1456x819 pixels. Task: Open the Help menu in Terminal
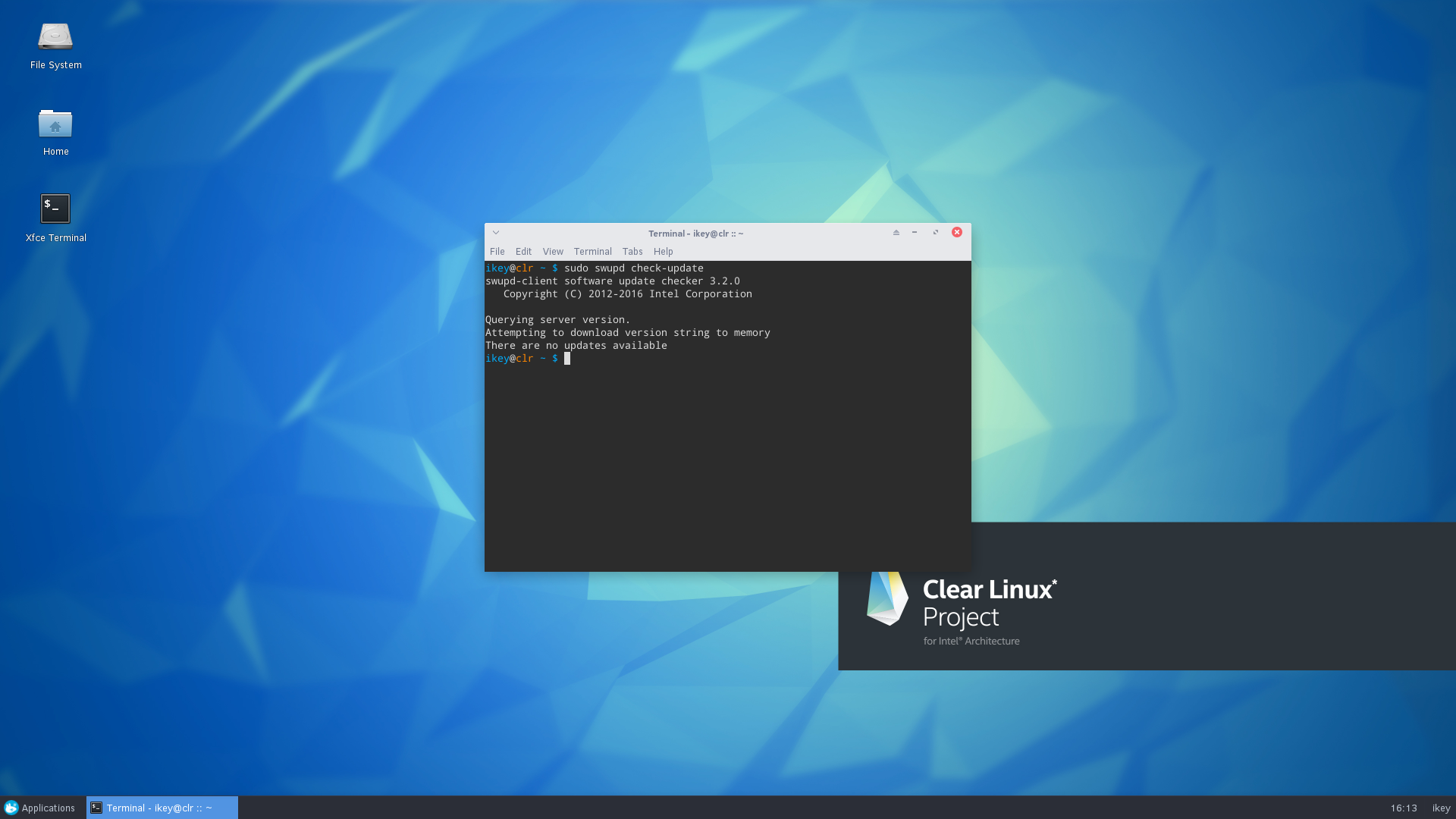[664, 252]
